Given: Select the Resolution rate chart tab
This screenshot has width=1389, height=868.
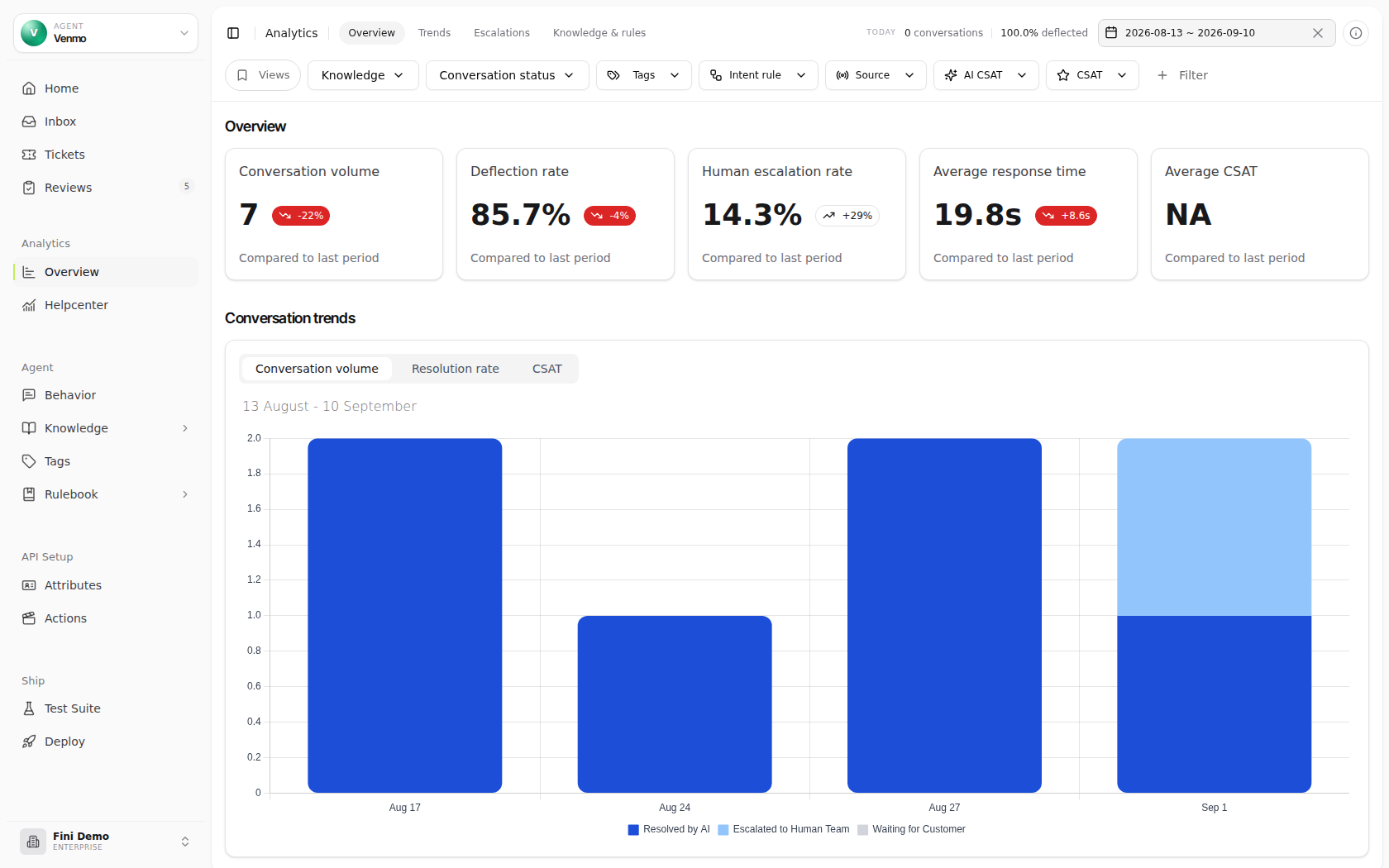Looking at the screenshot, I should pyautogui.click(x=456, y=369).
